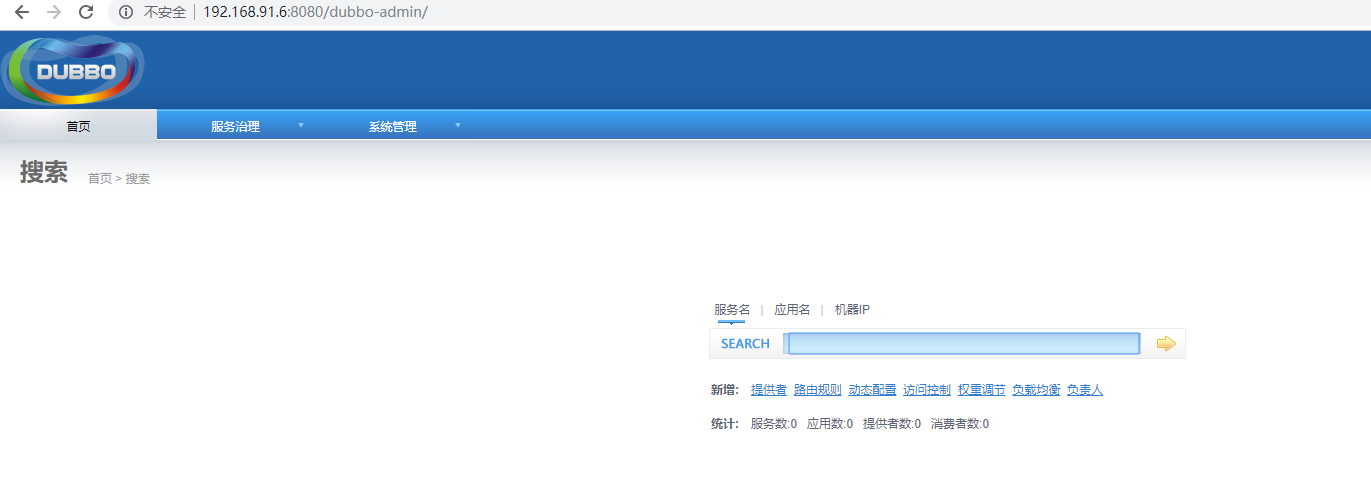Select the 机器IP search tab
The height and width of the screenshot is (489, 1371).
pyautogui.click(x=852, y=310)
